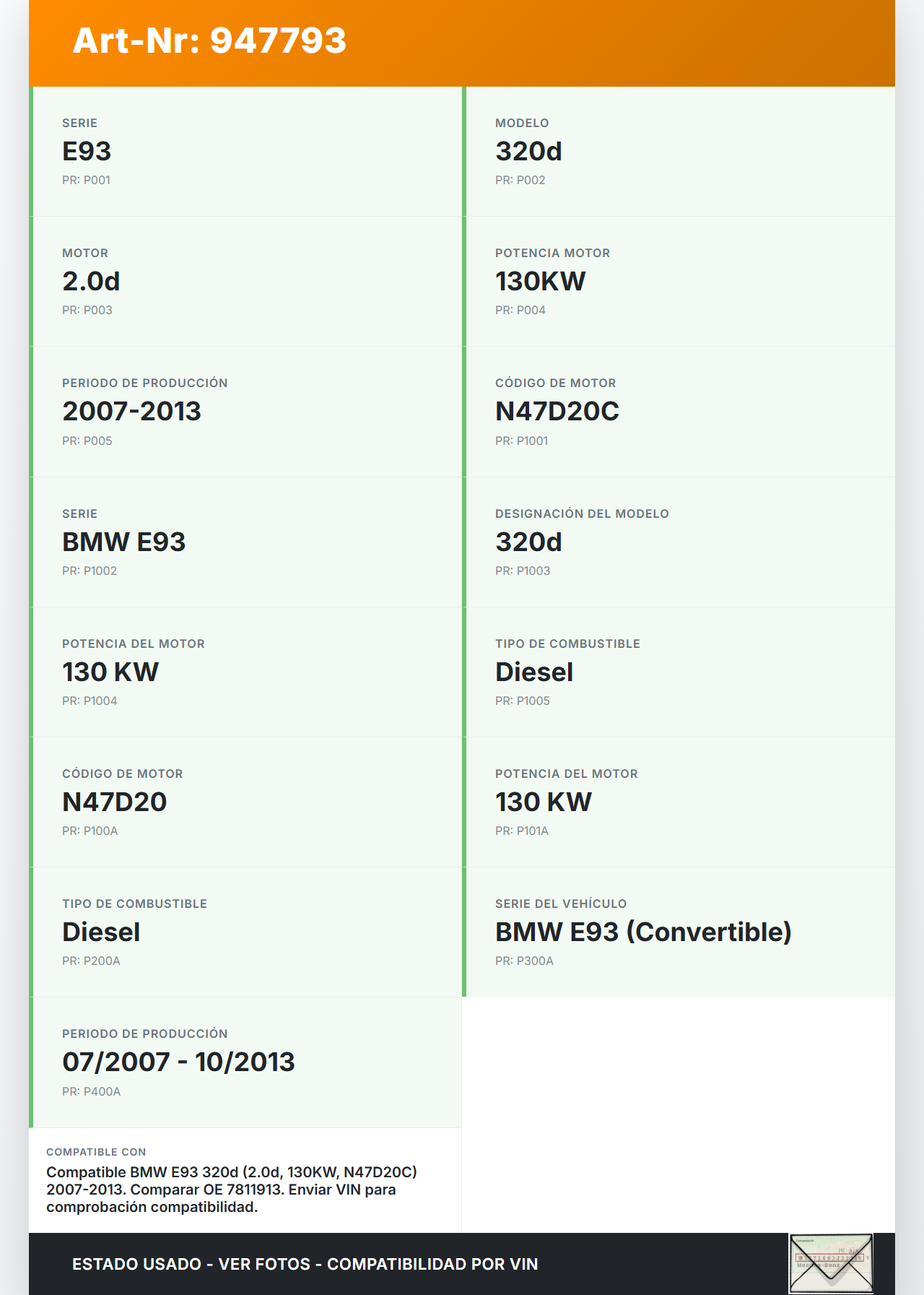
Task: Select the Serie E93 card with PR: P001
Action: [x=245, y=152]
